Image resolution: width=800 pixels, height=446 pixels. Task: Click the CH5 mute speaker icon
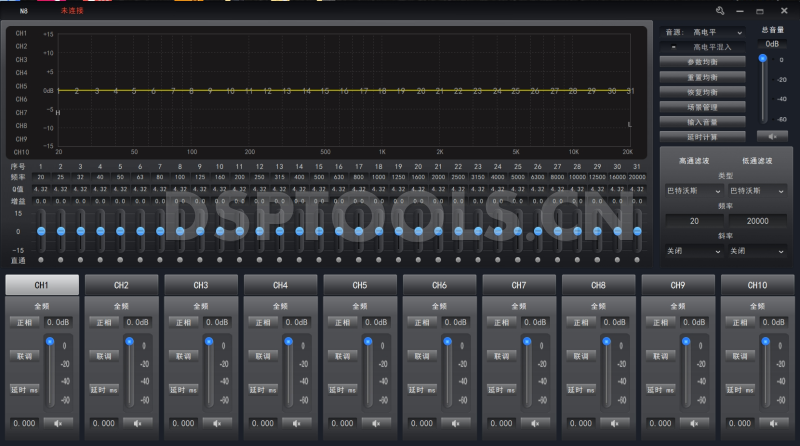click(x=376, y=423)
